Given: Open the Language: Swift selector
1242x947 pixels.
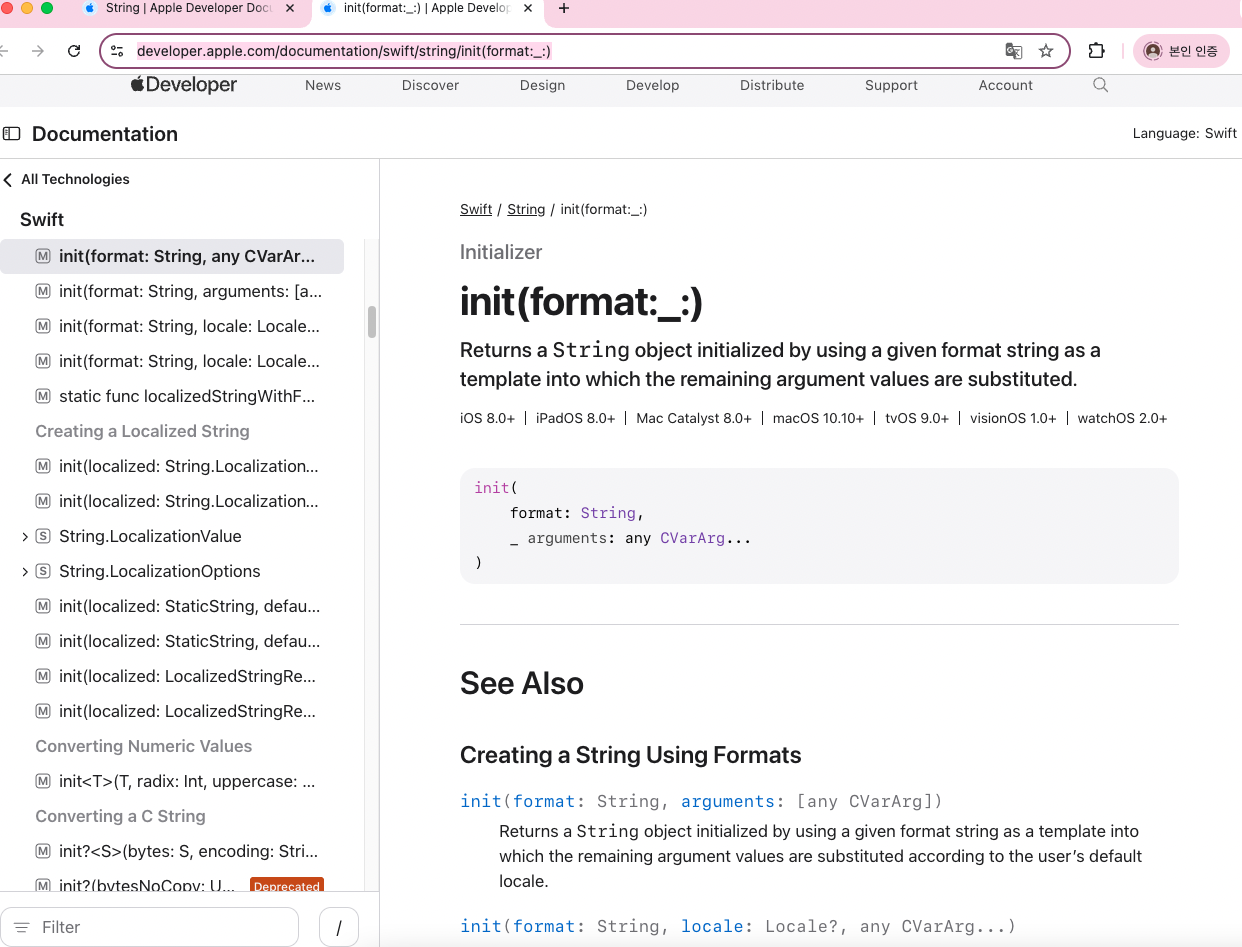Looking at the screenshot, I should pyautogui.click(x=1184, y=134).
